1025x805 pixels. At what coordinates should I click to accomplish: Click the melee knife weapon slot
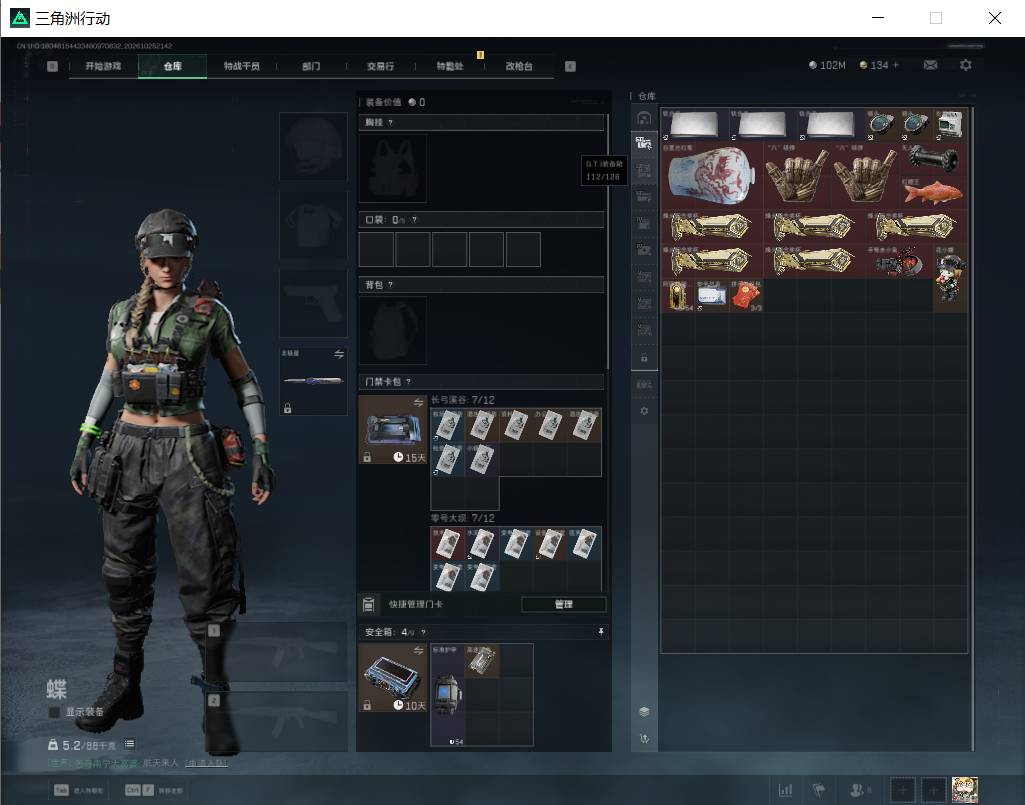point(313,381)
